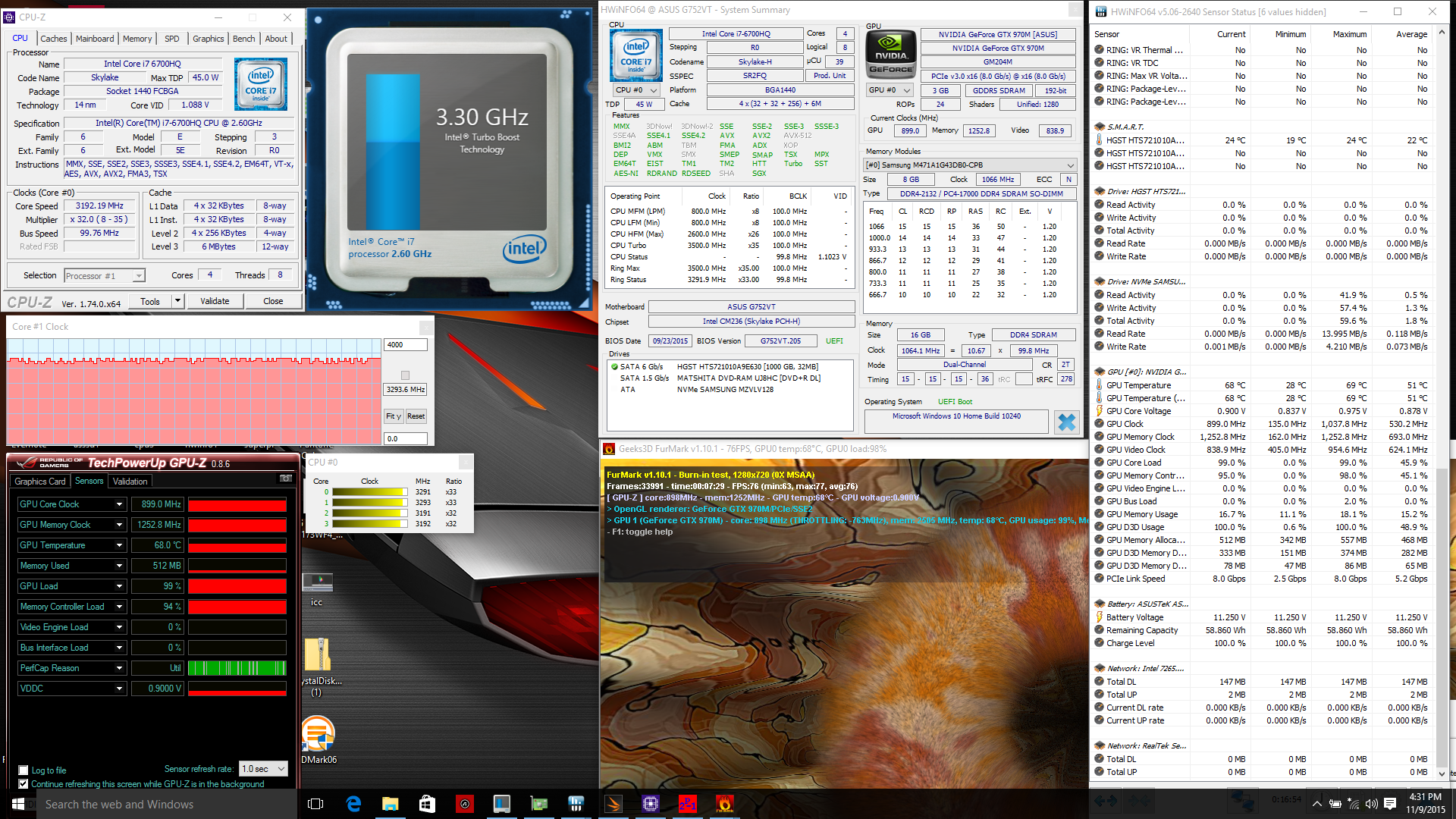
Task: Click the Core 0 clock bar in CPU #0 window
Action: click(369, 492)
